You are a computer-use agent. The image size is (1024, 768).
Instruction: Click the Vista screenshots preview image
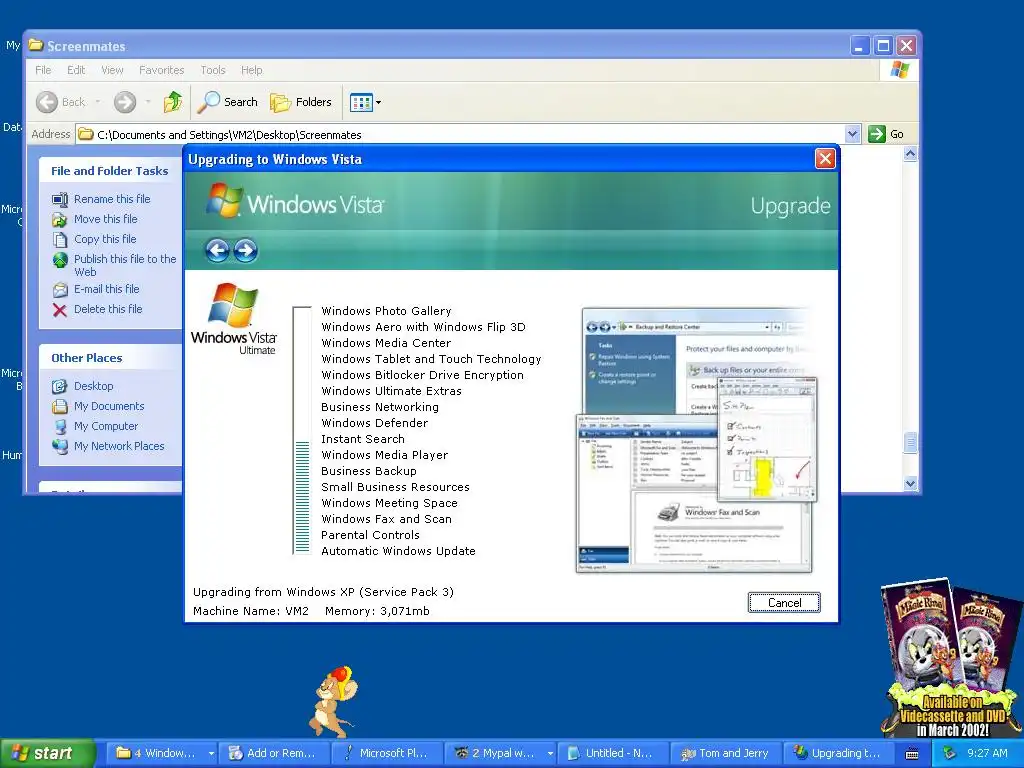tap(696, 440)
